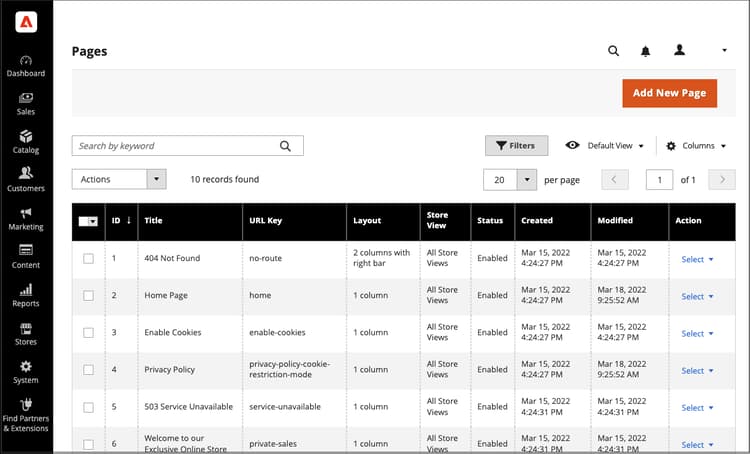
Task: Check the 503 Service Unavailable row checkbox
Action: (x=88, y=407)
